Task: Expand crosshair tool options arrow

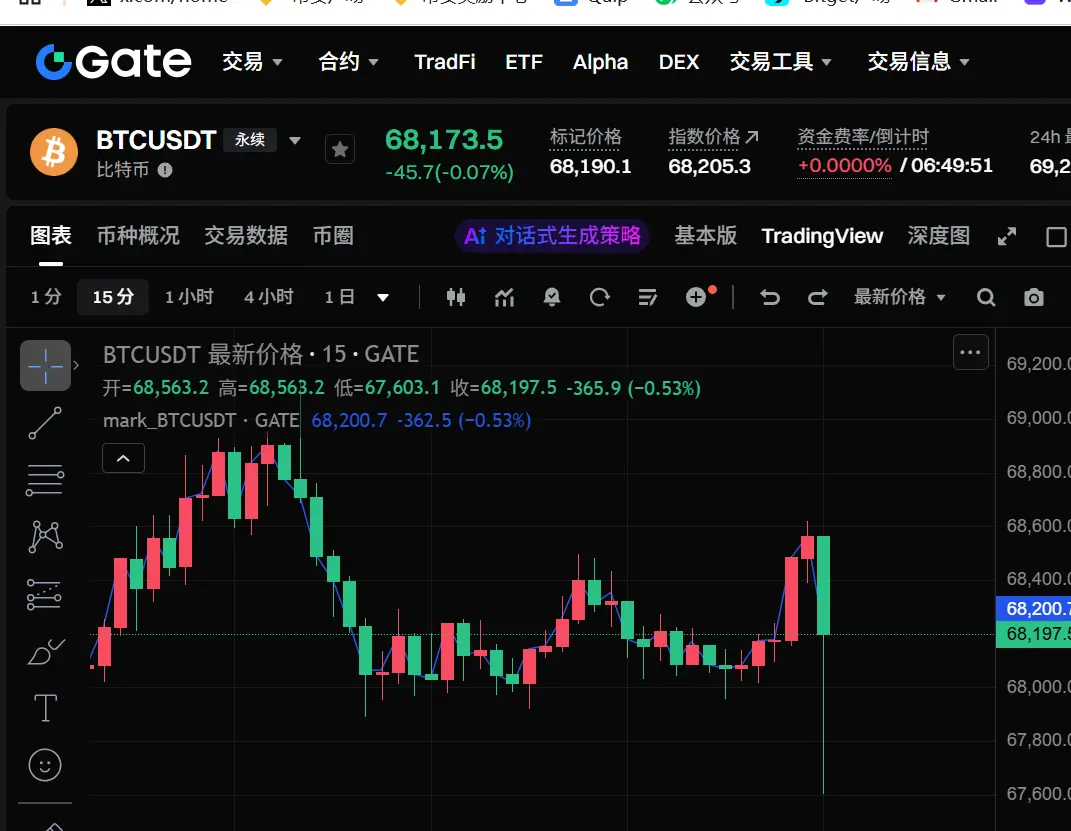Action: 76,365
